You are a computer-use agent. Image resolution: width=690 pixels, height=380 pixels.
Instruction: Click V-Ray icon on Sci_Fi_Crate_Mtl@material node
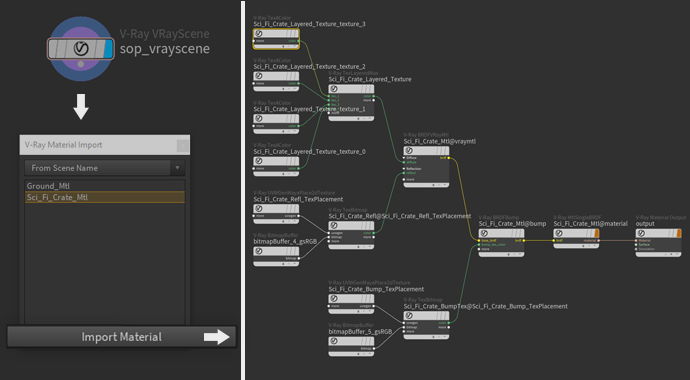[x=559, y=233]
